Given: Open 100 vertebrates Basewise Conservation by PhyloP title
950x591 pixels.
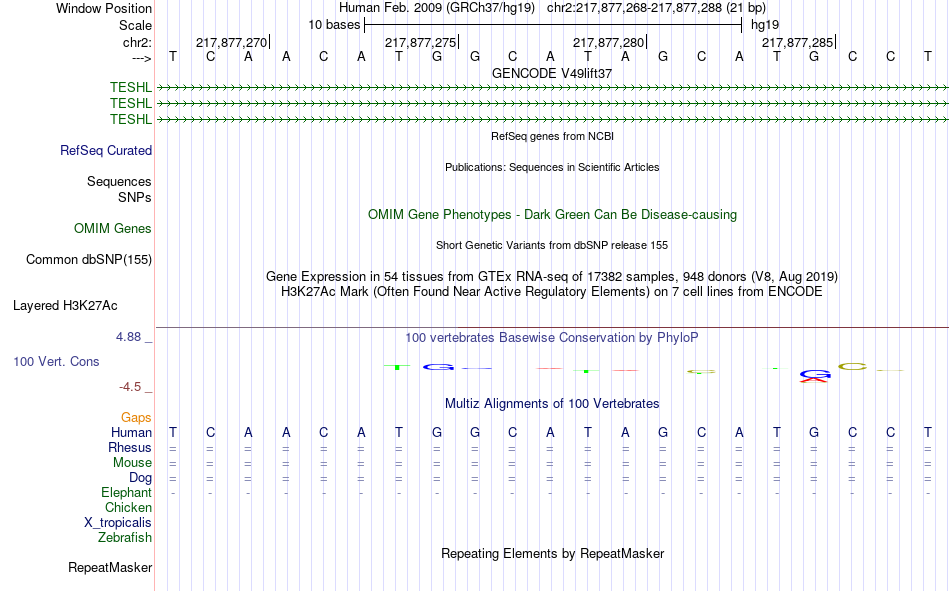Looking at the screenshot, I should tap(552, 338).
